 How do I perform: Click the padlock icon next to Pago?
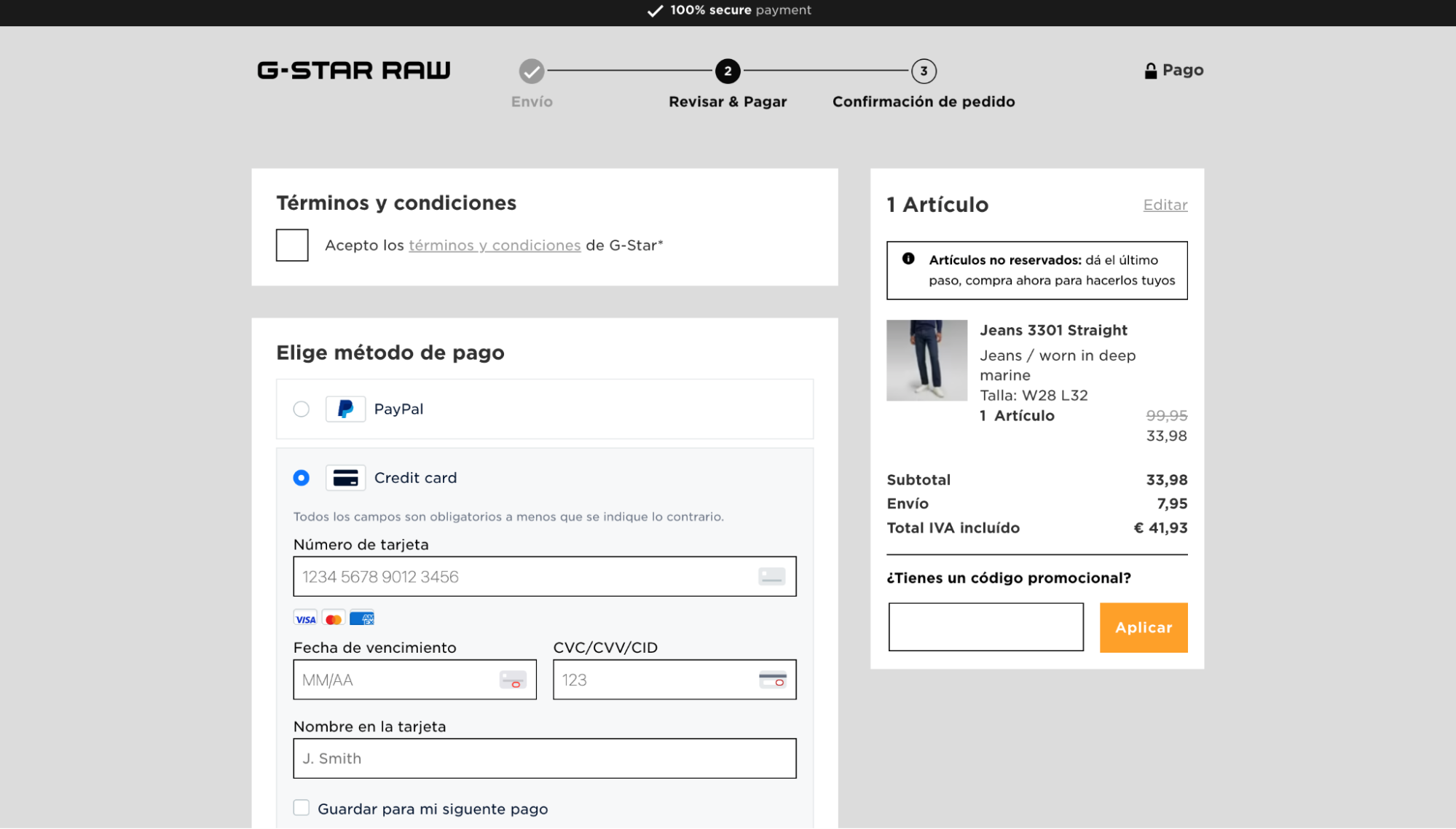[1151, 71]
